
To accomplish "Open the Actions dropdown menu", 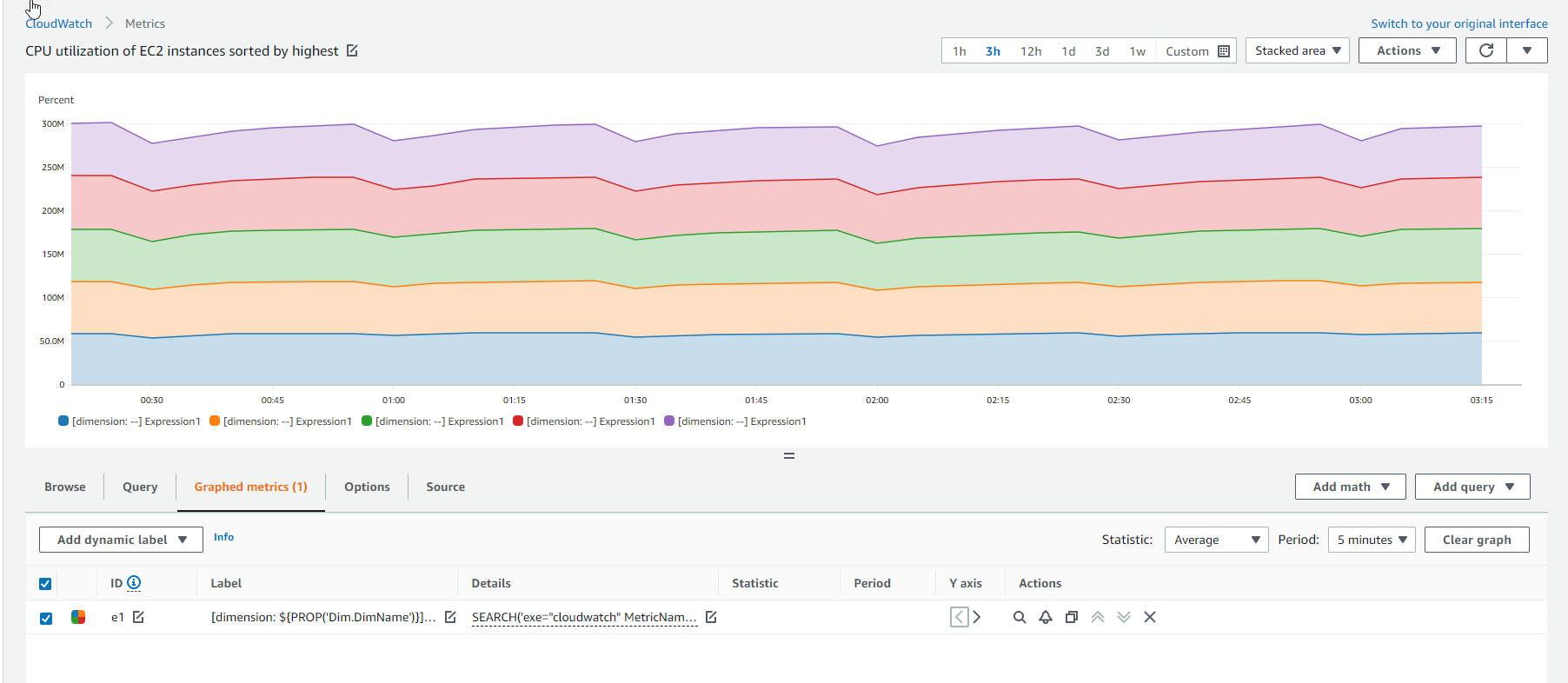I will (1407, 50).
